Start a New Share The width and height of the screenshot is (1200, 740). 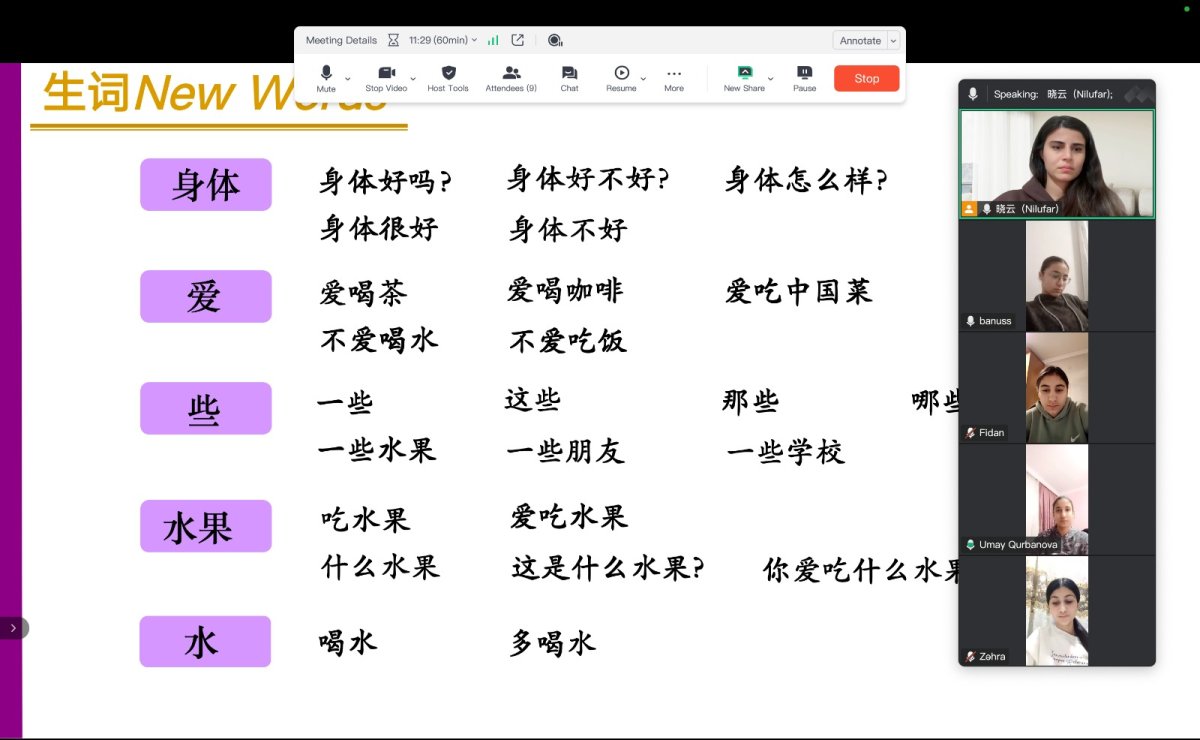tap(744, 78)
